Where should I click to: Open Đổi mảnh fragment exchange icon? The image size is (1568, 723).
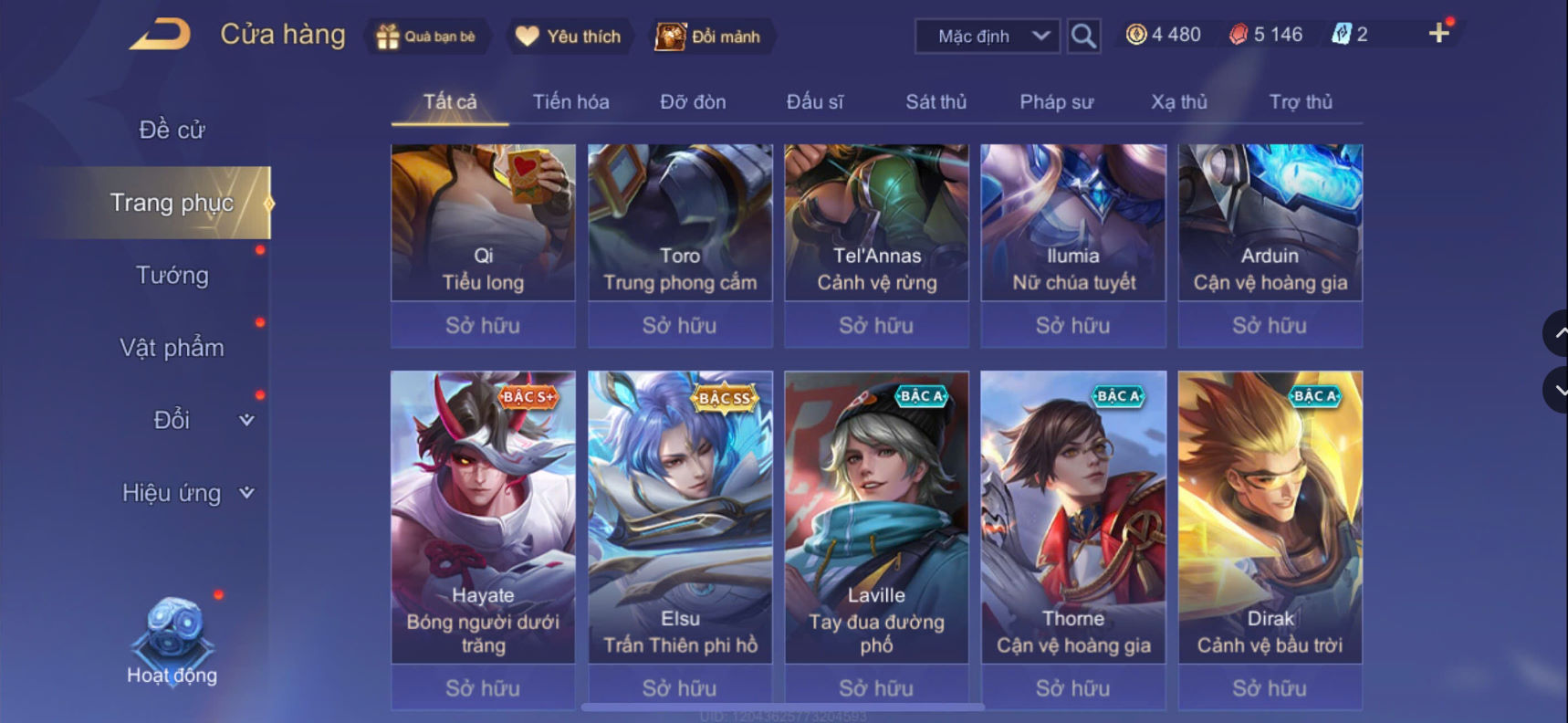671,37
